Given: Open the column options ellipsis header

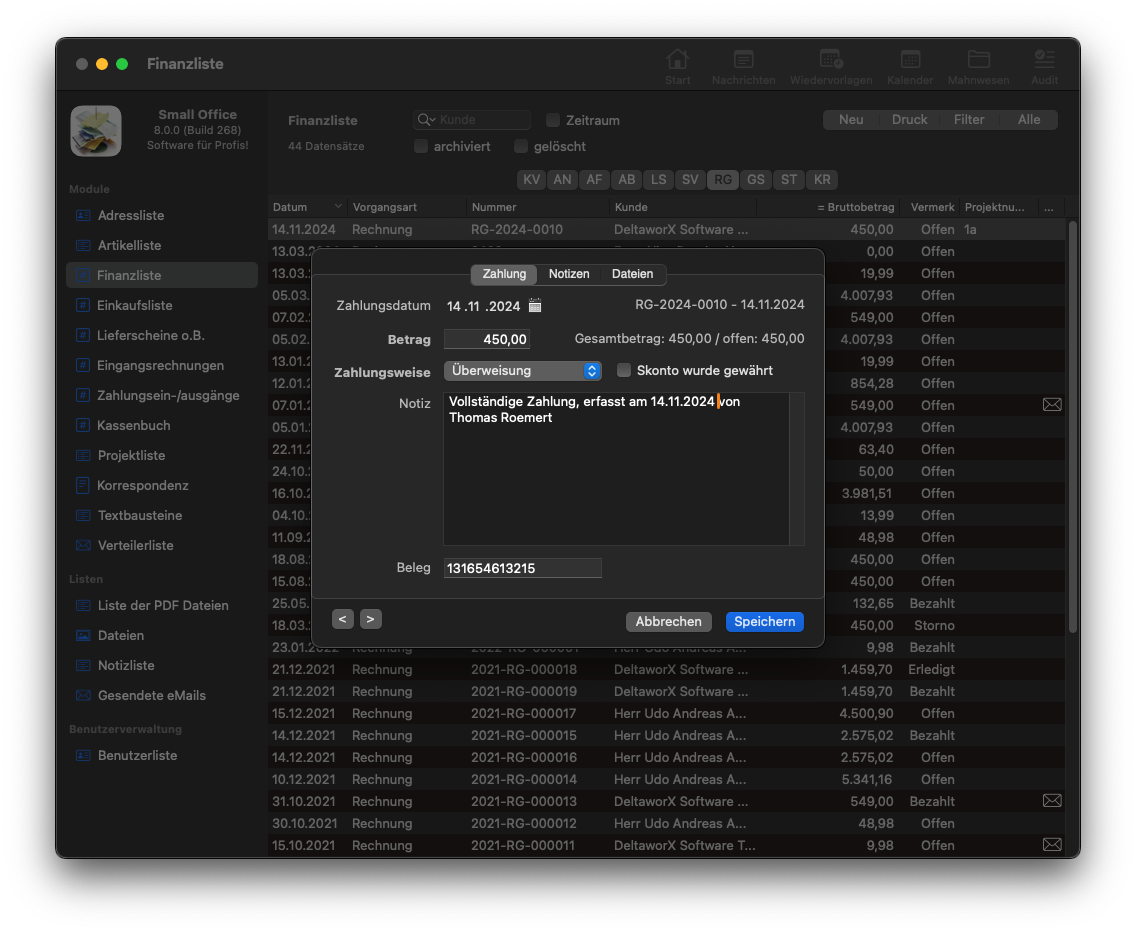Looking at the screenshot, I should pos(1049,207).
